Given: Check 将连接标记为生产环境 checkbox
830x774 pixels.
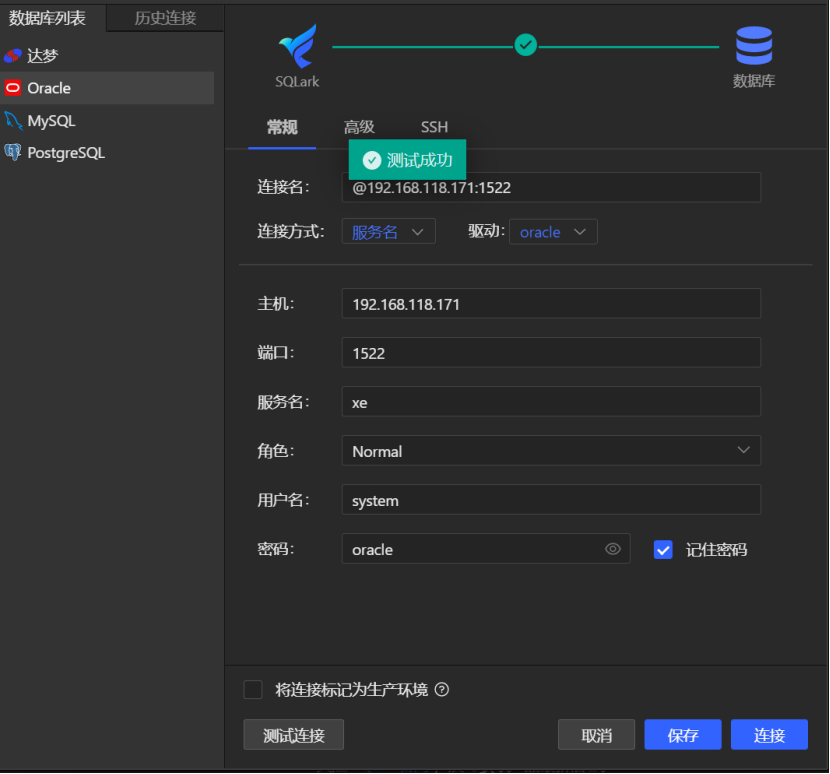Looking at the screenshot, I should (x=253, y=690).
